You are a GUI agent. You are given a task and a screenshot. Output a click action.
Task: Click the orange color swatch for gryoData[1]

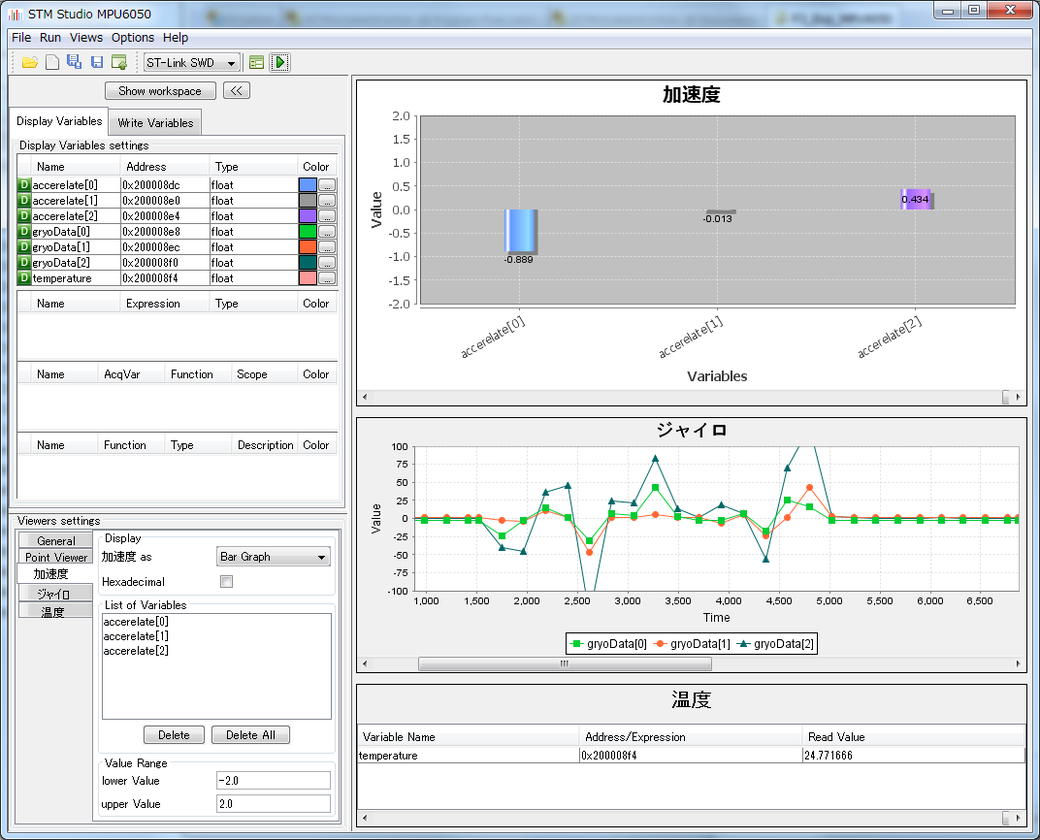[307, 247]
